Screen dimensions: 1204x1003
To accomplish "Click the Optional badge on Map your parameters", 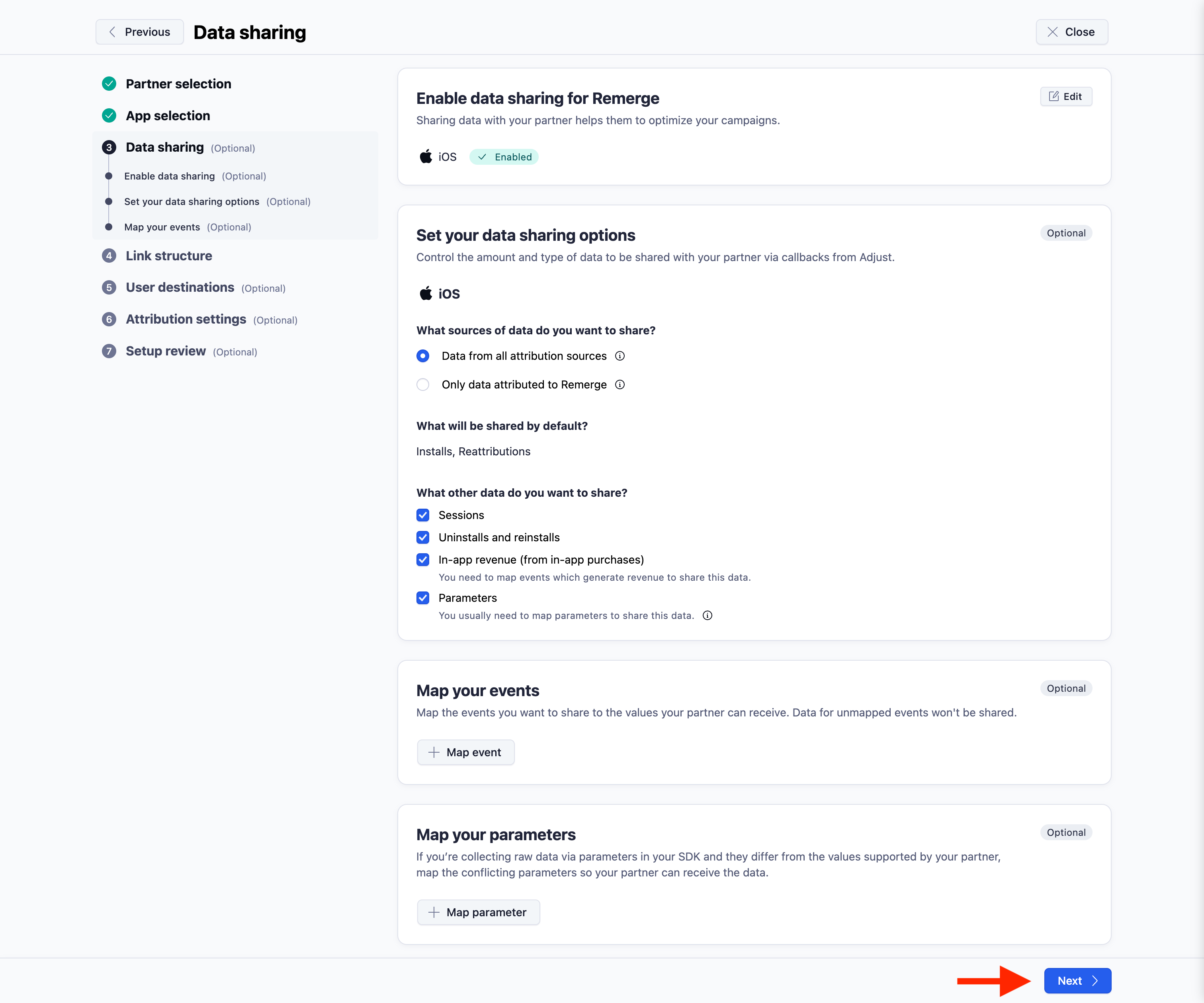I will tap(1066, 832).
